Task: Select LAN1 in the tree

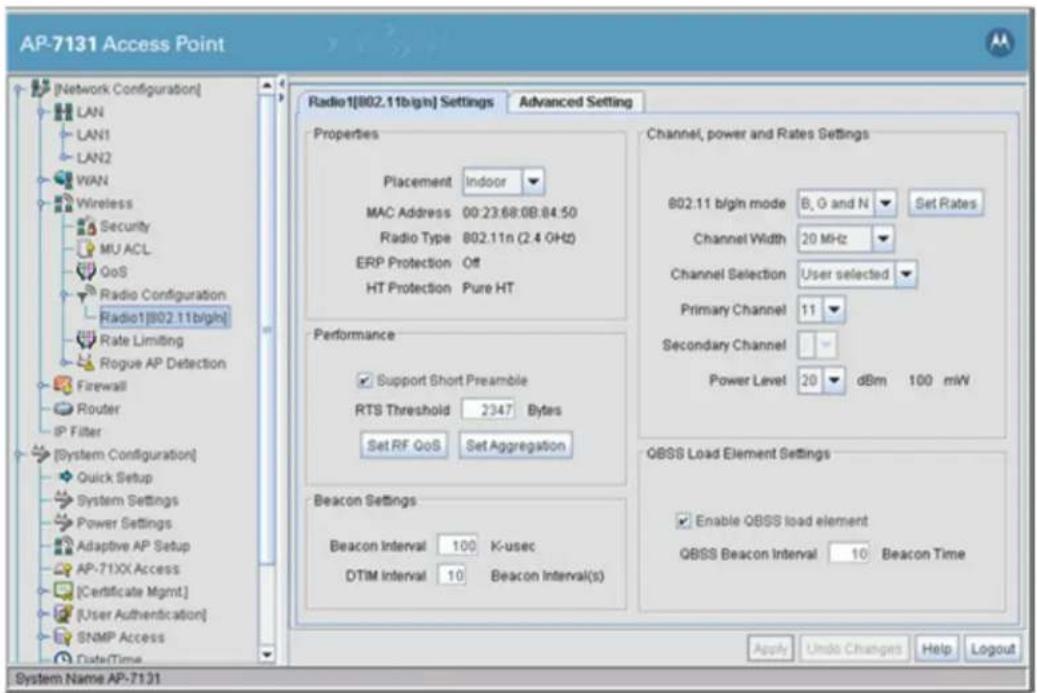Action: coord(93,134)
